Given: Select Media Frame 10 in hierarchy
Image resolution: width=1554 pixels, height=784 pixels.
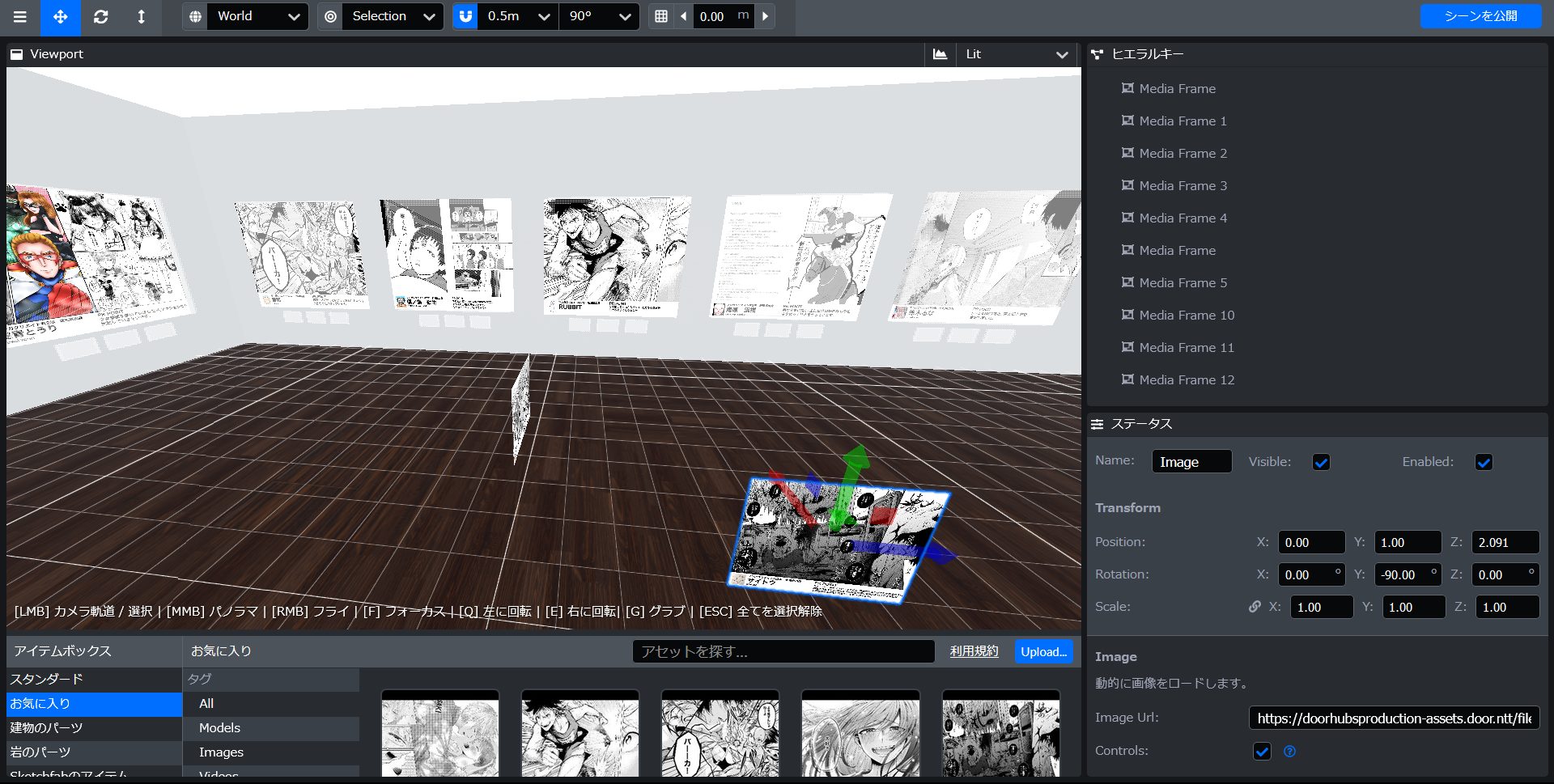Looking at the screenshot, I should click(1187, 316).
